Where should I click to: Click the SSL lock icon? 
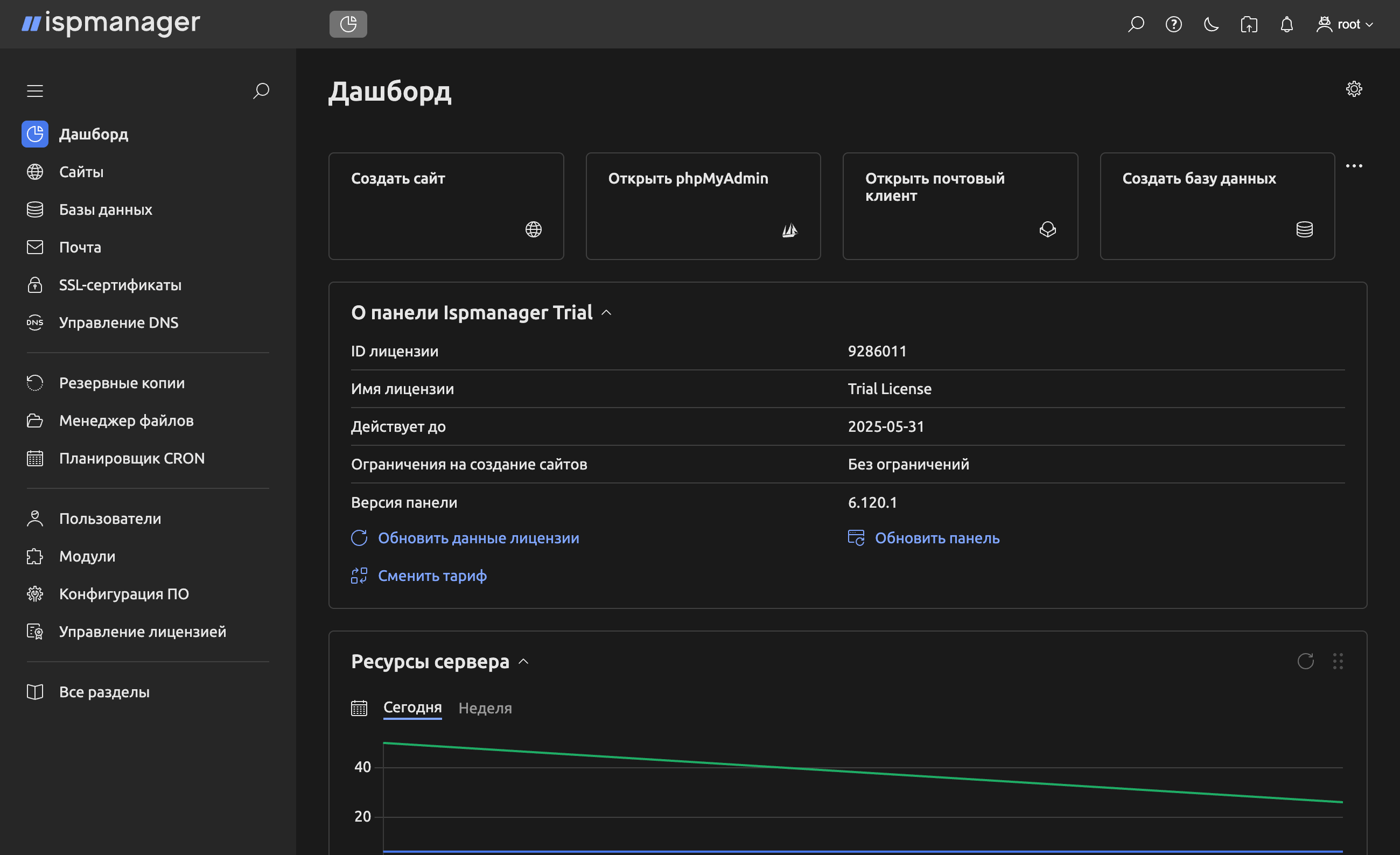coord(35,285)
